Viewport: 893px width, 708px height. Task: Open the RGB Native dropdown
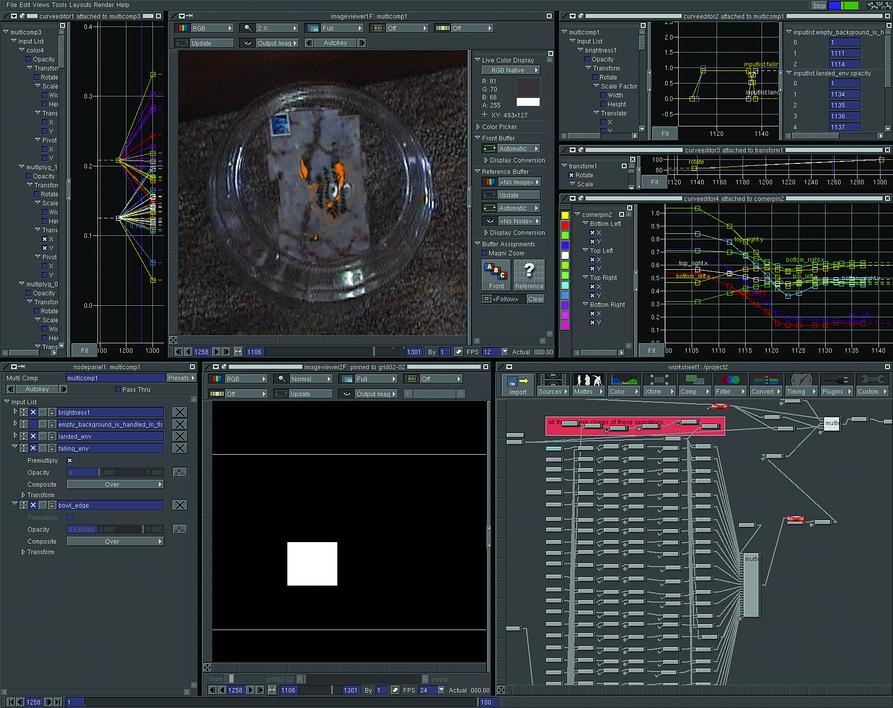tap(510, 70)
